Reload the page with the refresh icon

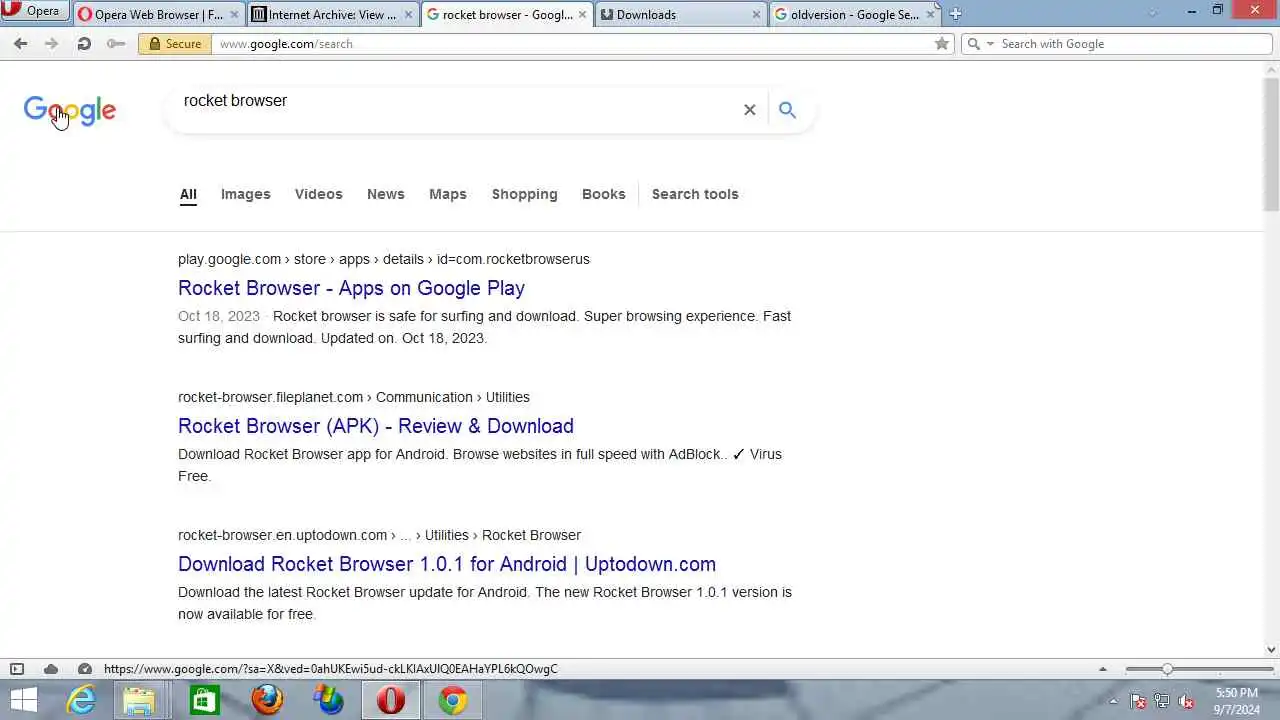pyautogui.click(x=84, y=44)
